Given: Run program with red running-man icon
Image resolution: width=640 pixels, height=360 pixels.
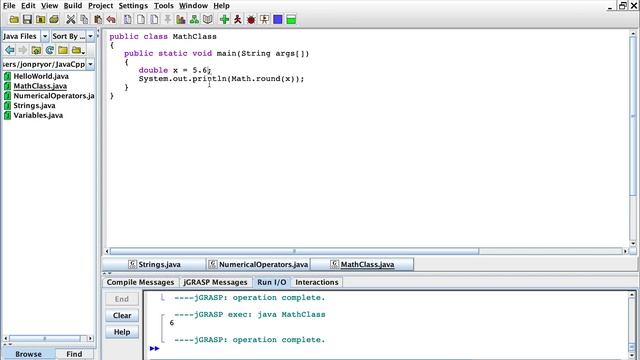Looking at the screenshot, I should [x=238, y=19].
